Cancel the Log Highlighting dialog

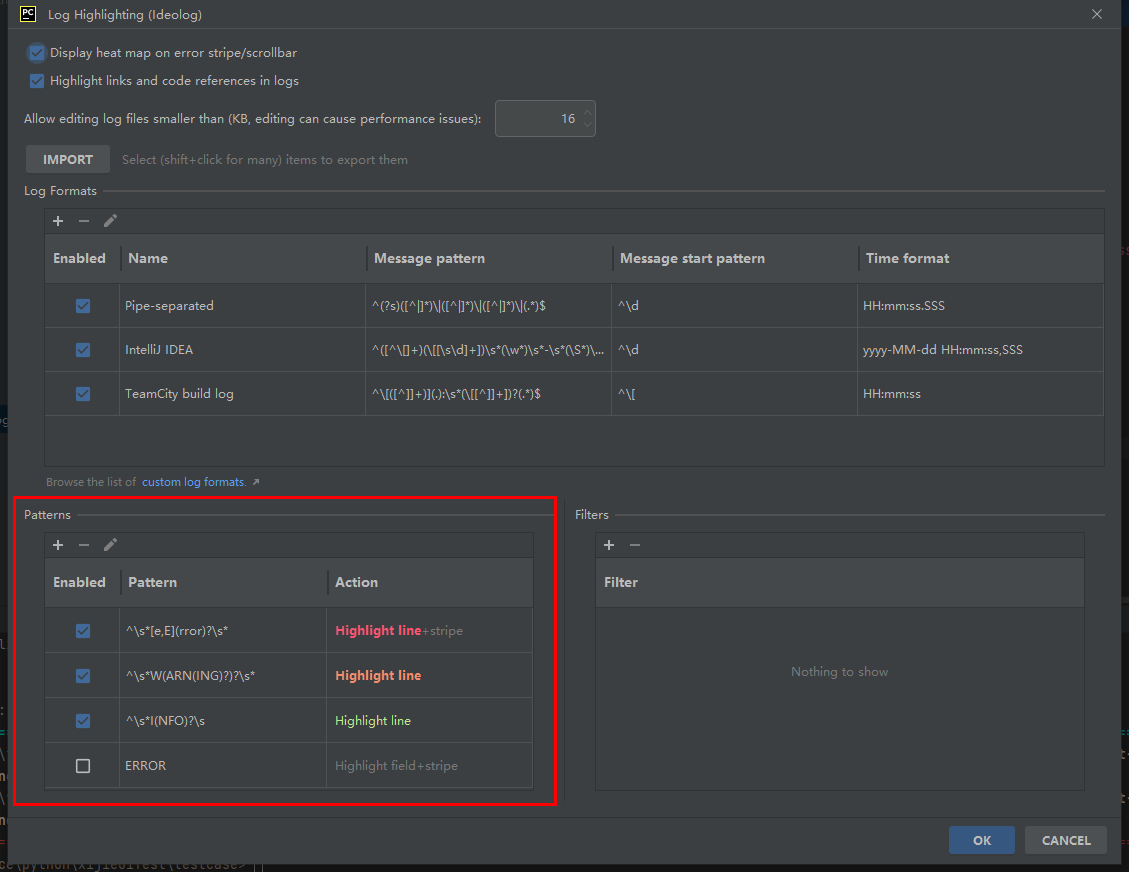(1065, 840)
